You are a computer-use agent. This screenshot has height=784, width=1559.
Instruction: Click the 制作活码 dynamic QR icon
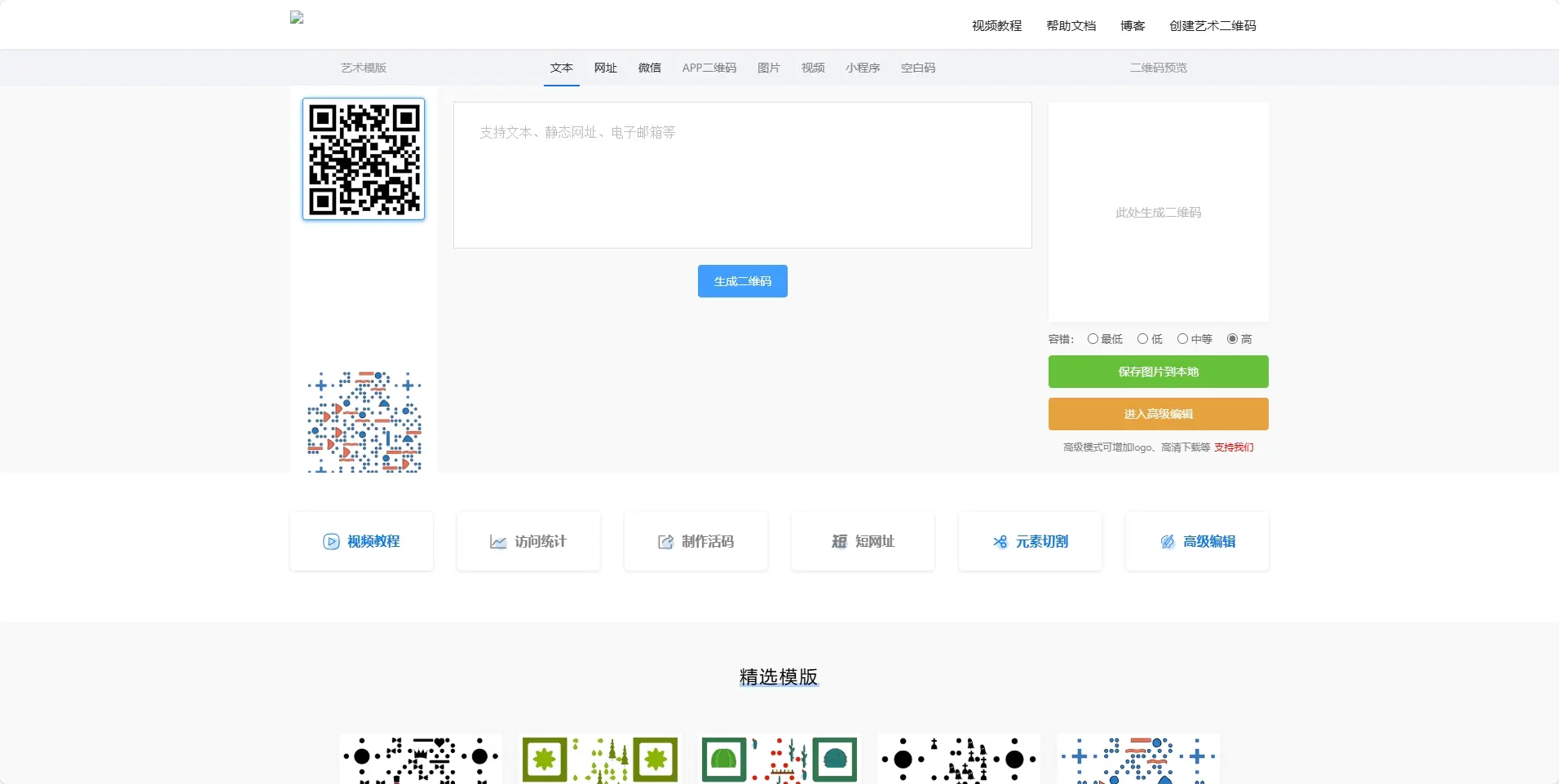pyautogui.click(x=695, y=541)
